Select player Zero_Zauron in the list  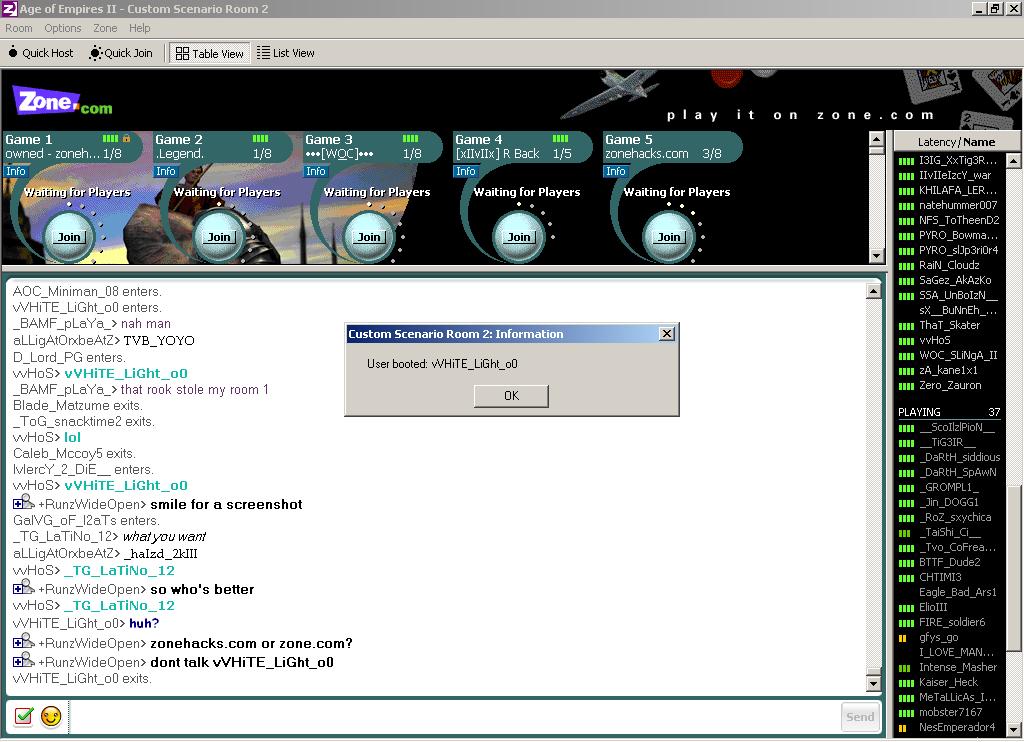[x=949, y=385]
